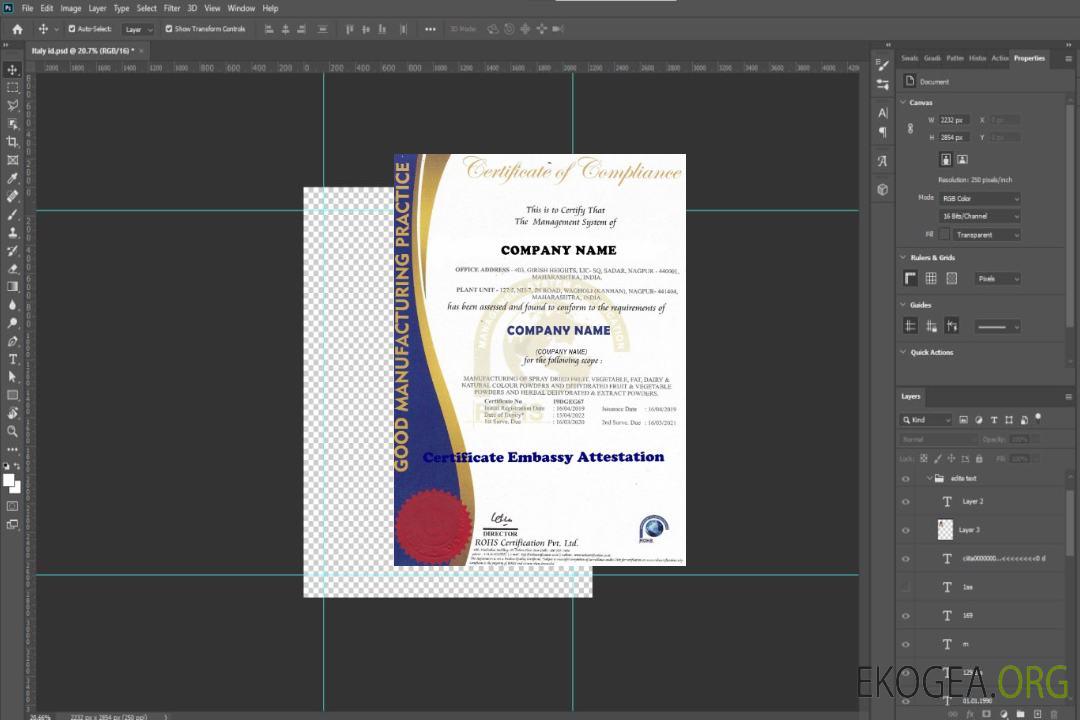1080x720 pixels.
Task: Hide the 'm' text layer
Action: [906, 645]
